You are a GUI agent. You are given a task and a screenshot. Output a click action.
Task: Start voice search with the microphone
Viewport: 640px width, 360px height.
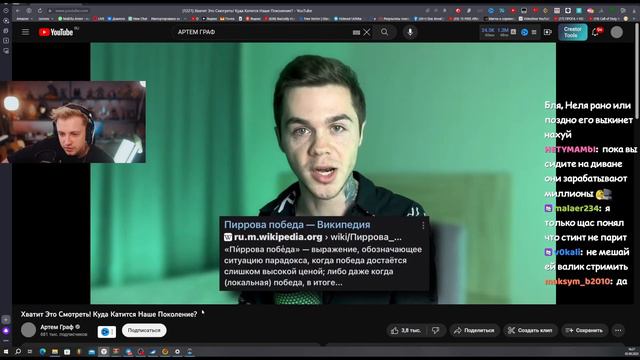[x=410, y=32]
